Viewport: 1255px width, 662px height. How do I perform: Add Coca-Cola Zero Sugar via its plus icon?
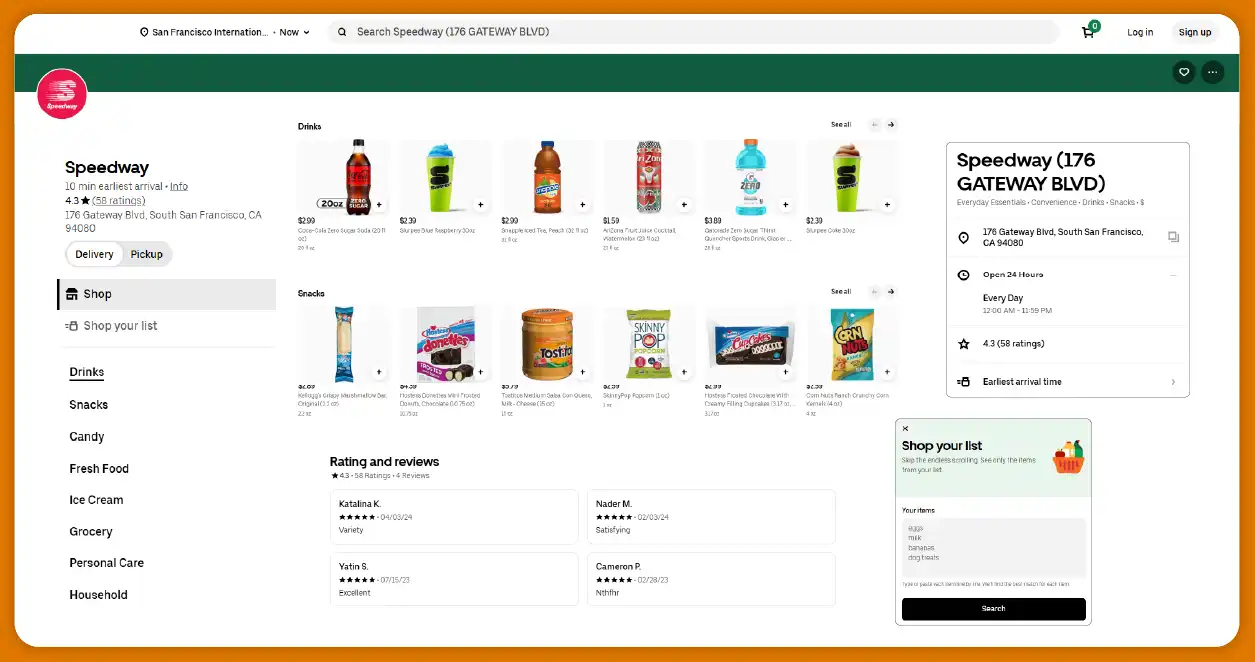(x=378, y=204)
